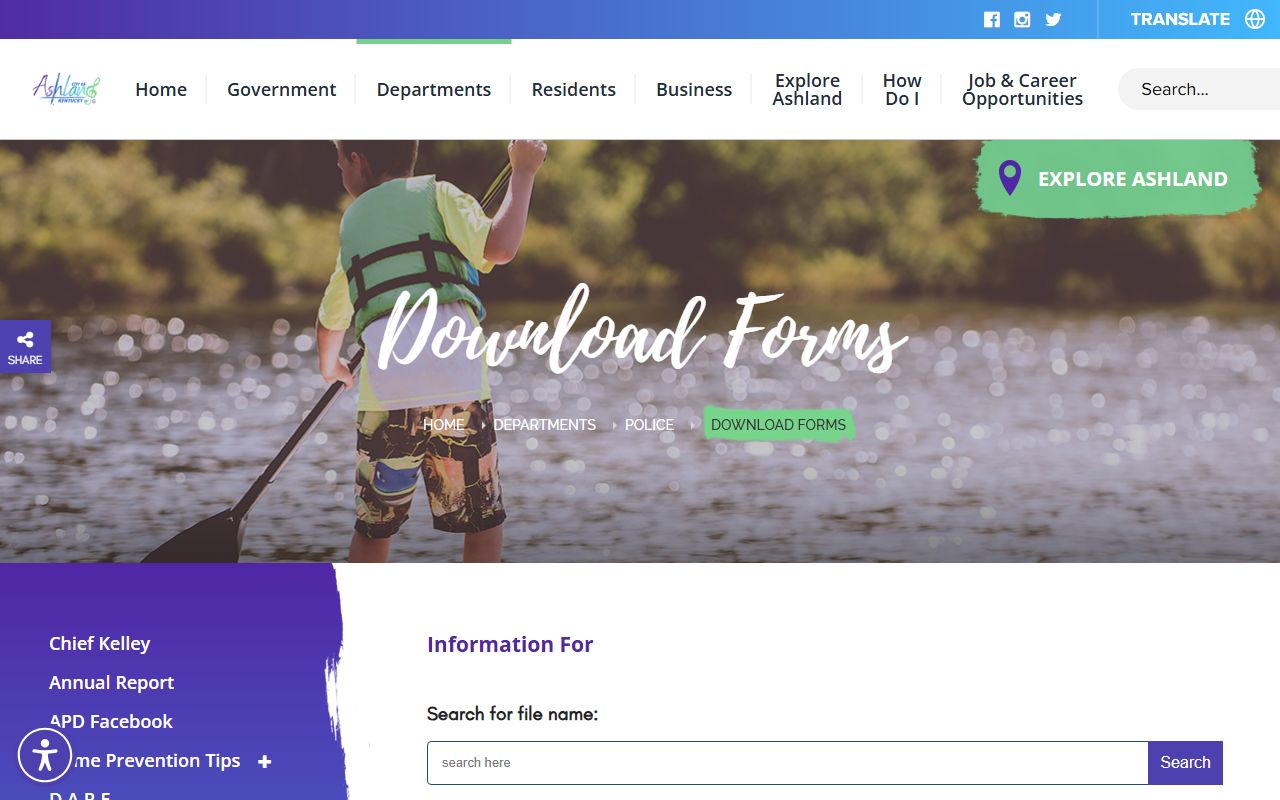Click the map pin on Explore Ashland
The height and width of the screenshot is (800, 1280).
[x=1010, y=178]
